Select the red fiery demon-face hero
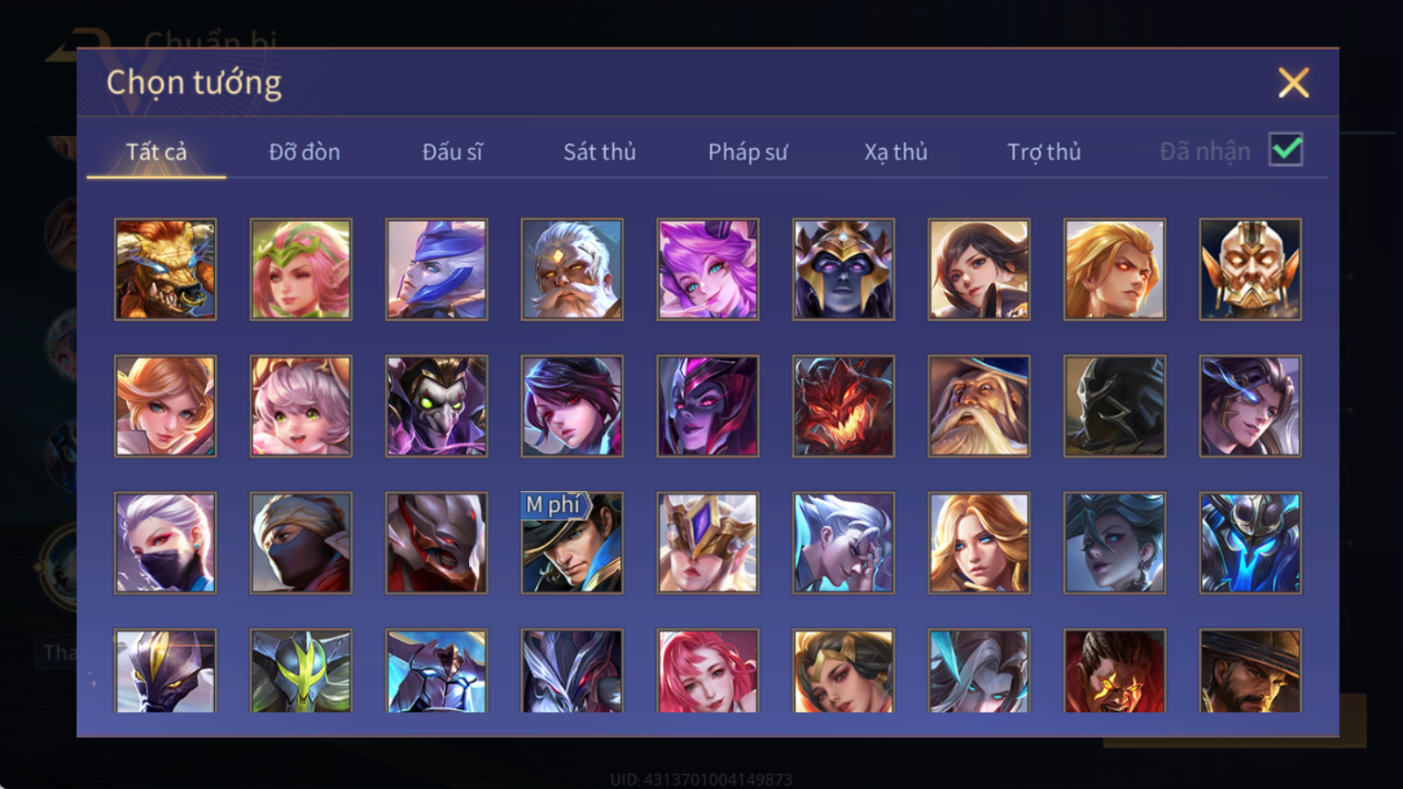 point(843,406)
